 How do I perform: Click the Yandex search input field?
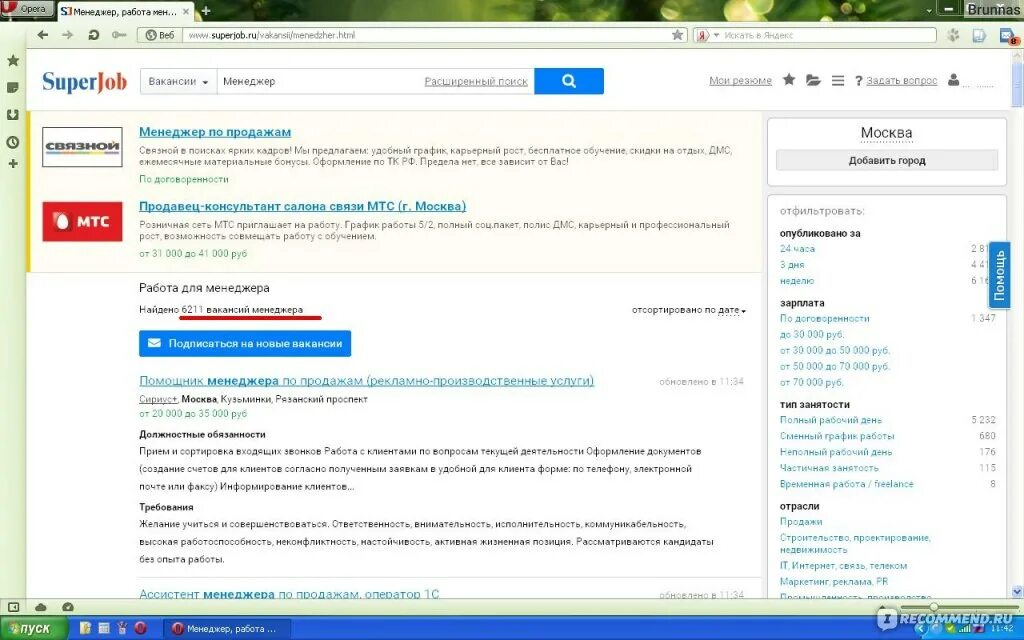[828, 35]
